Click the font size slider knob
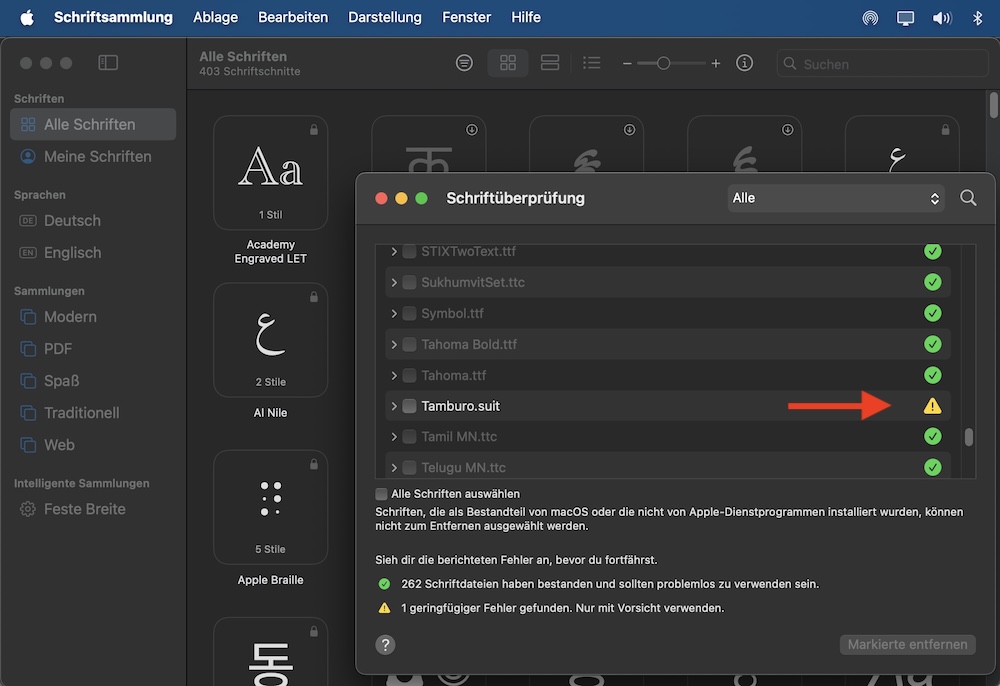 pyautogui.click(x=664, y=63)
